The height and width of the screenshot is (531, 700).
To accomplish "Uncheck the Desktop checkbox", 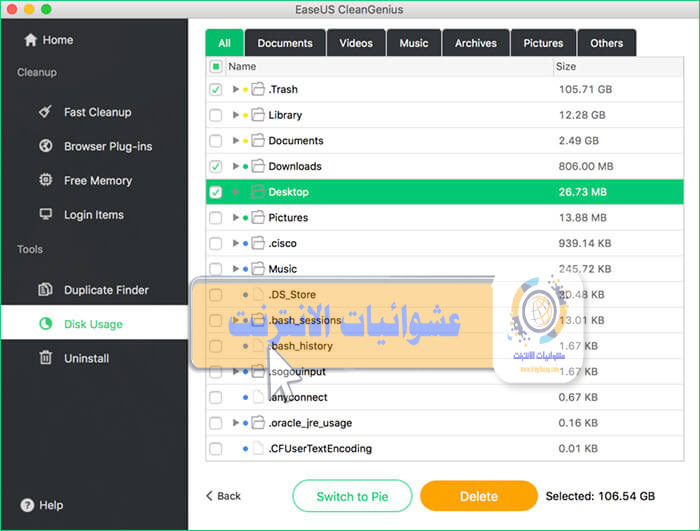I will [216, 192].
